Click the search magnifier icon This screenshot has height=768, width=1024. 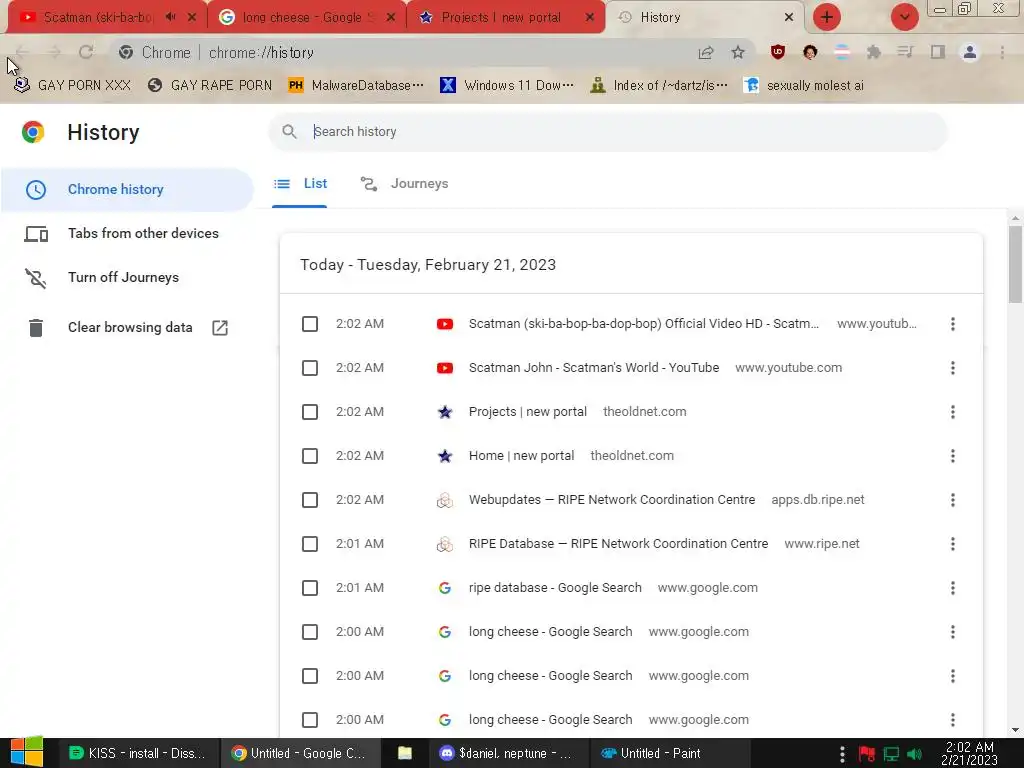click(x=289, y=131)
